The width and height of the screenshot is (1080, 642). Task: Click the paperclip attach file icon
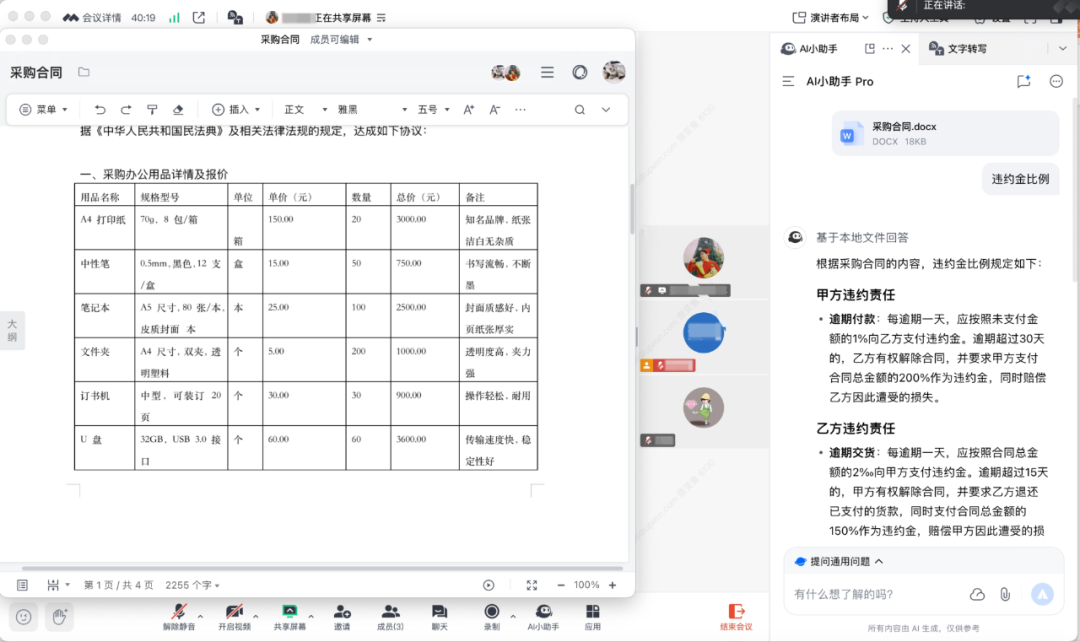pyautogui.click(x=1005, y=594)
